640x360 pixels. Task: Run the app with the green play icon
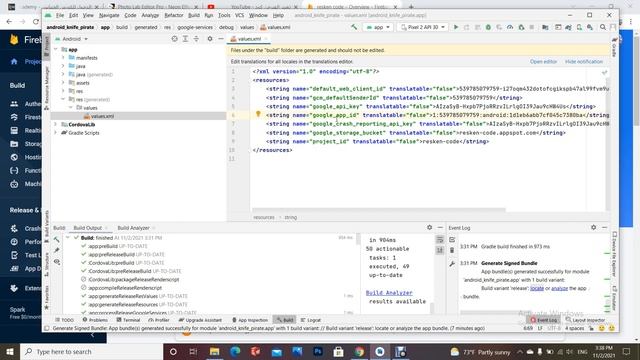coord(456,27)
